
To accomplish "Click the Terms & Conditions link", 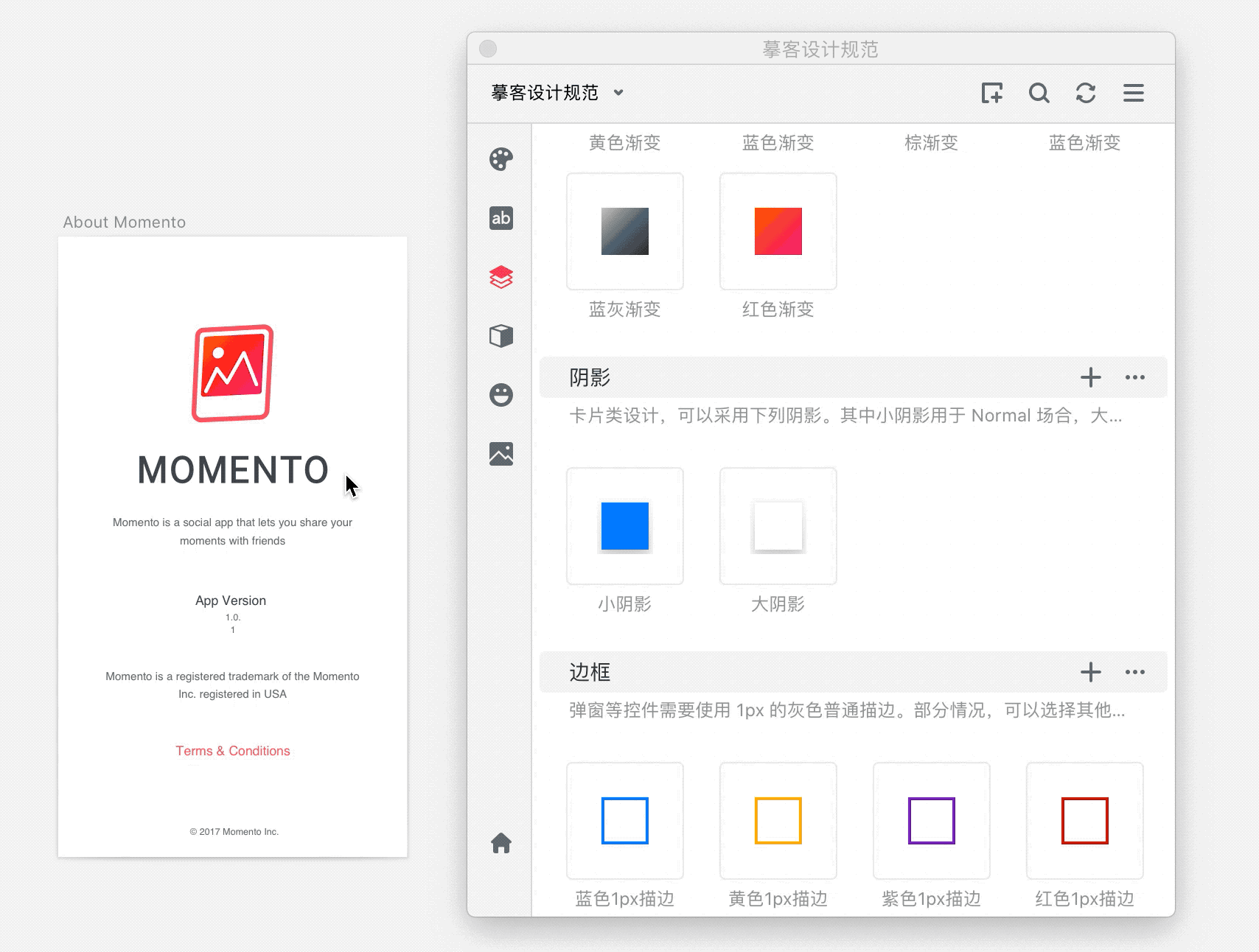I will [x=233, y=751].
